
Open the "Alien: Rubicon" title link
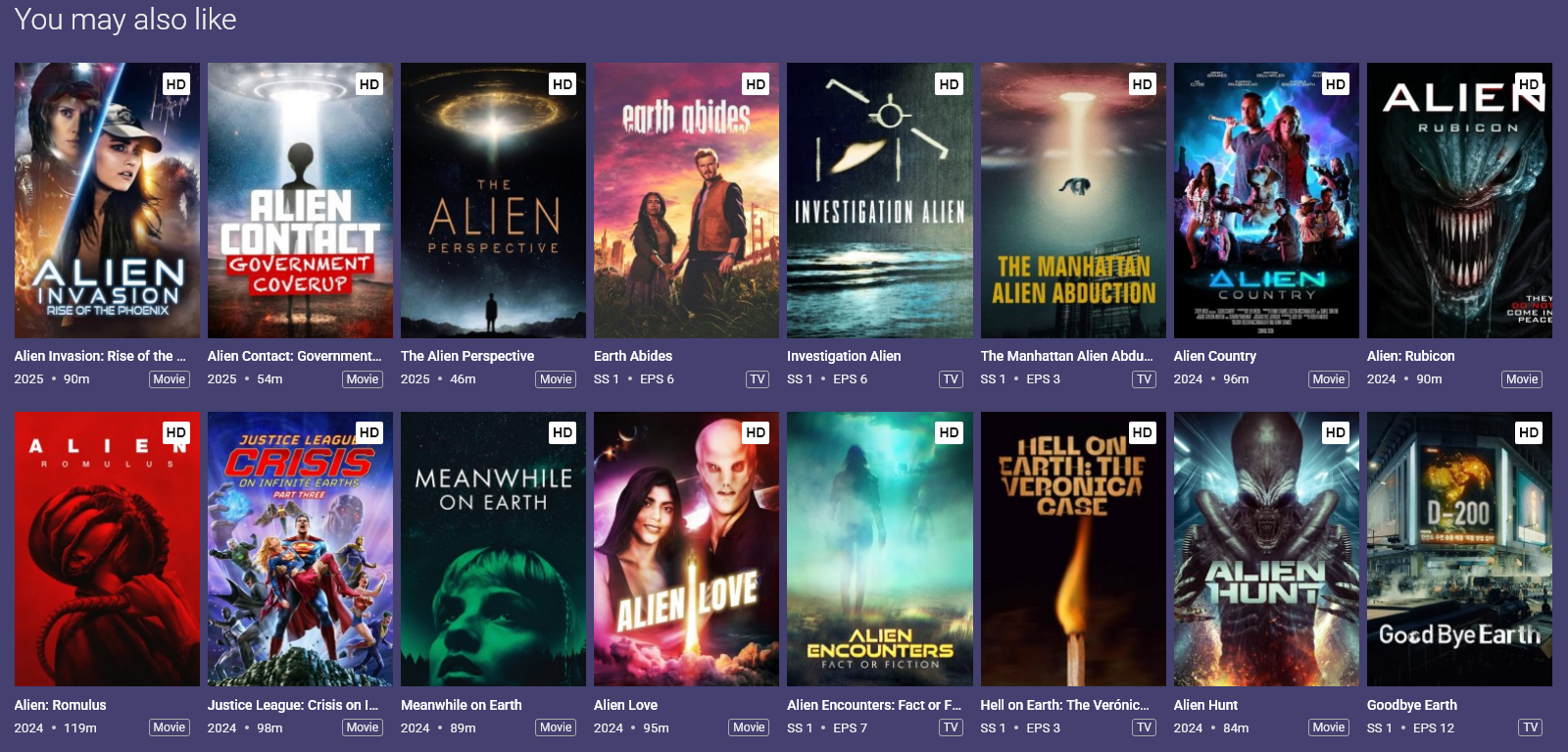(1411, 356)
